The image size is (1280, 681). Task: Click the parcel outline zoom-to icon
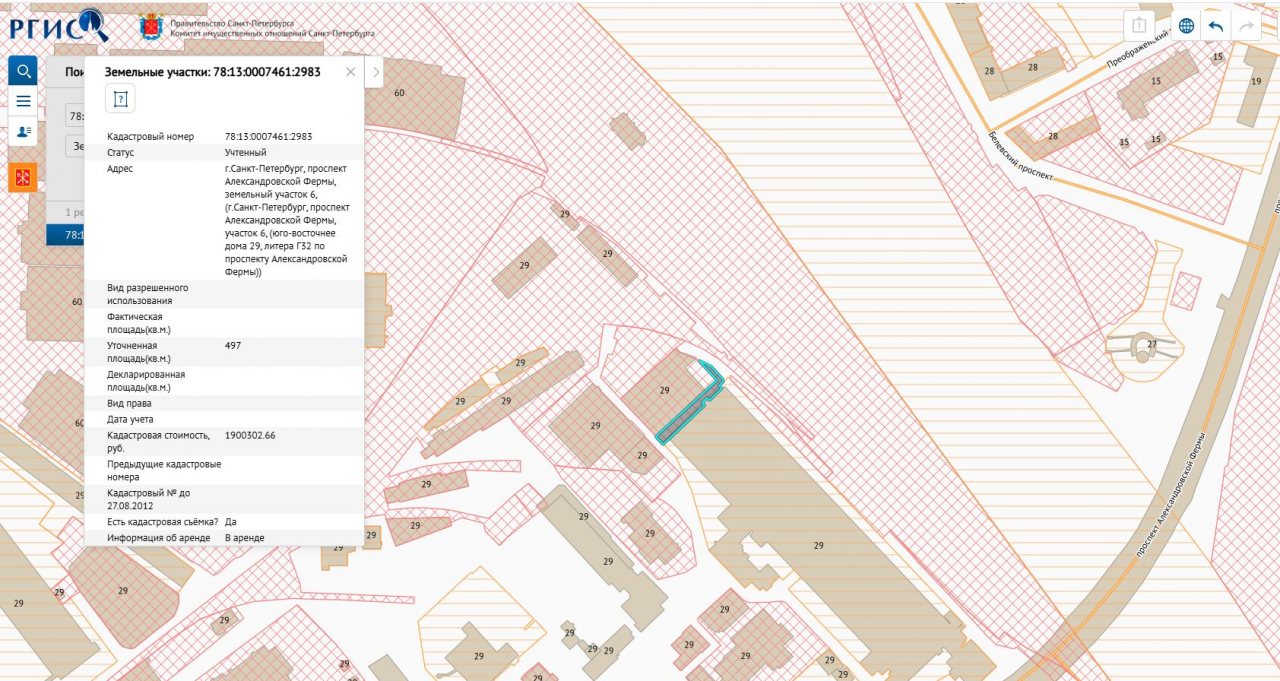click(120, 98)
